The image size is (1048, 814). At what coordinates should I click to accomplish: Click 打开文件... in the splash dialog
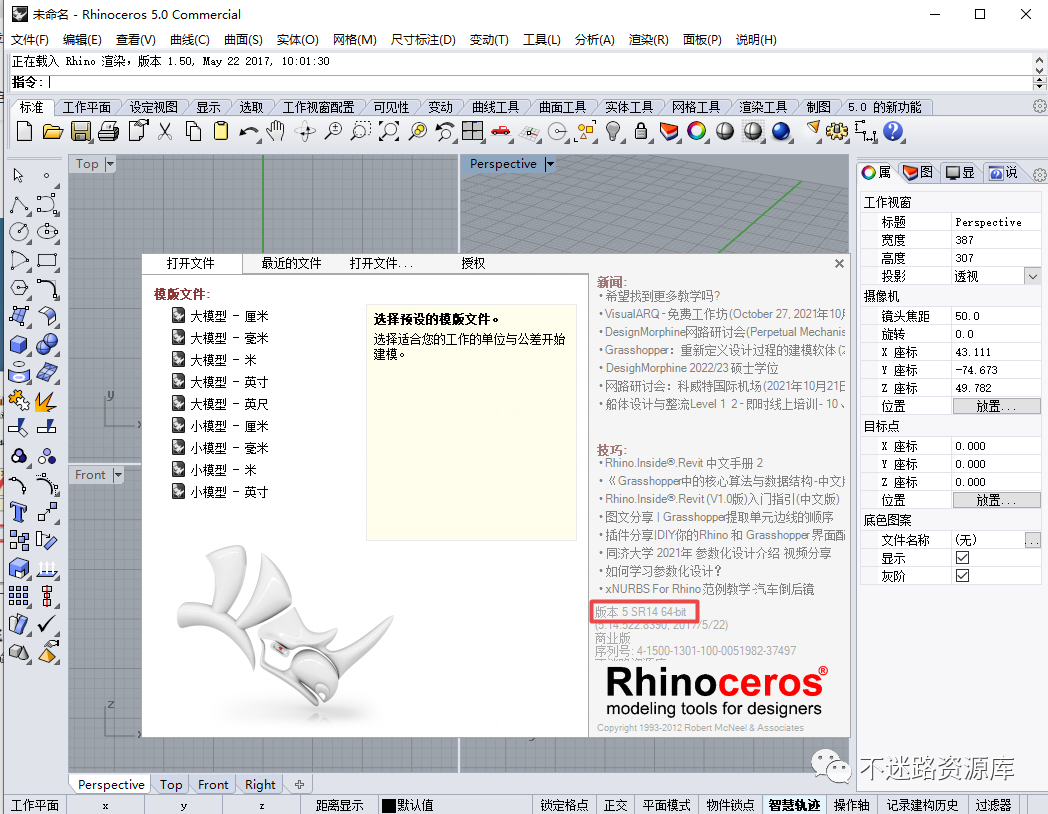[381, 263]
